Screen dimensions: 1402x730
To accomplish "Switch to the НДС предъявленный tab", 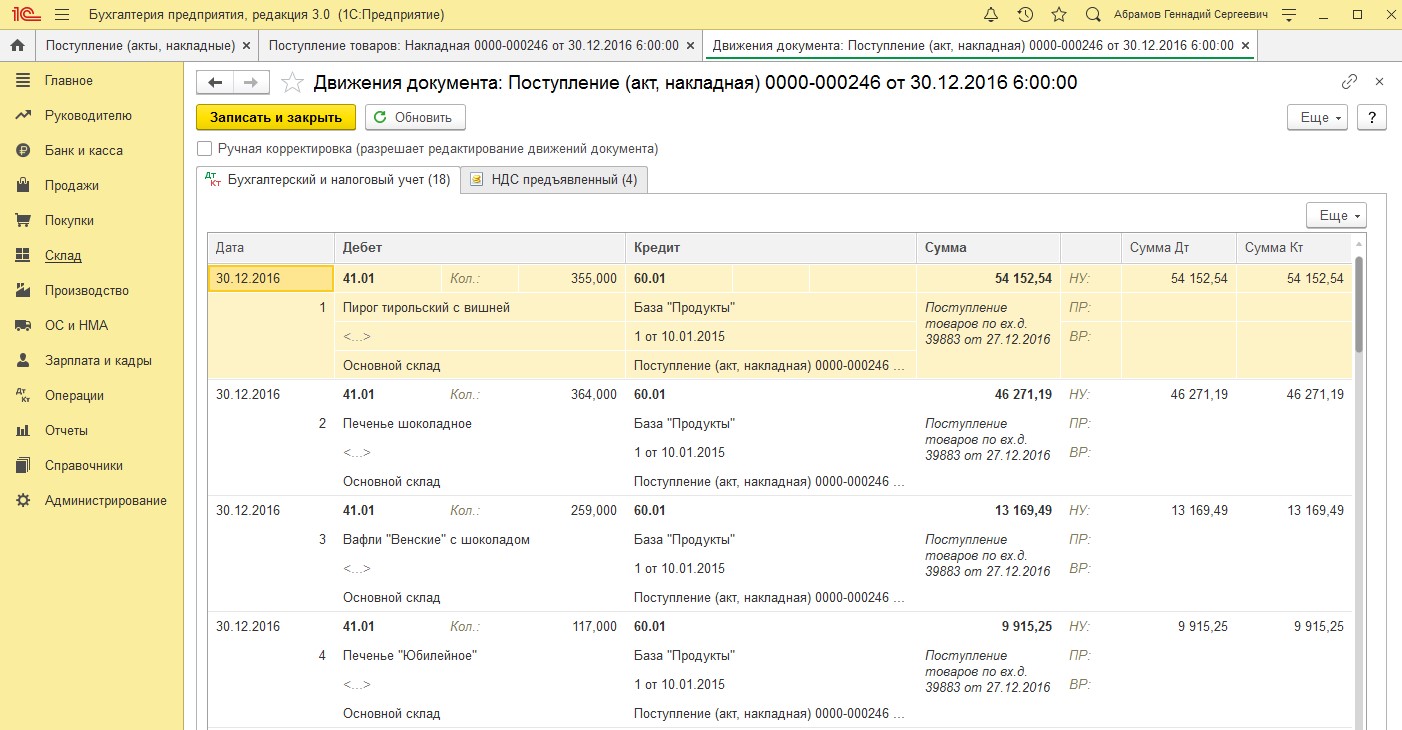I will point(554,180).
